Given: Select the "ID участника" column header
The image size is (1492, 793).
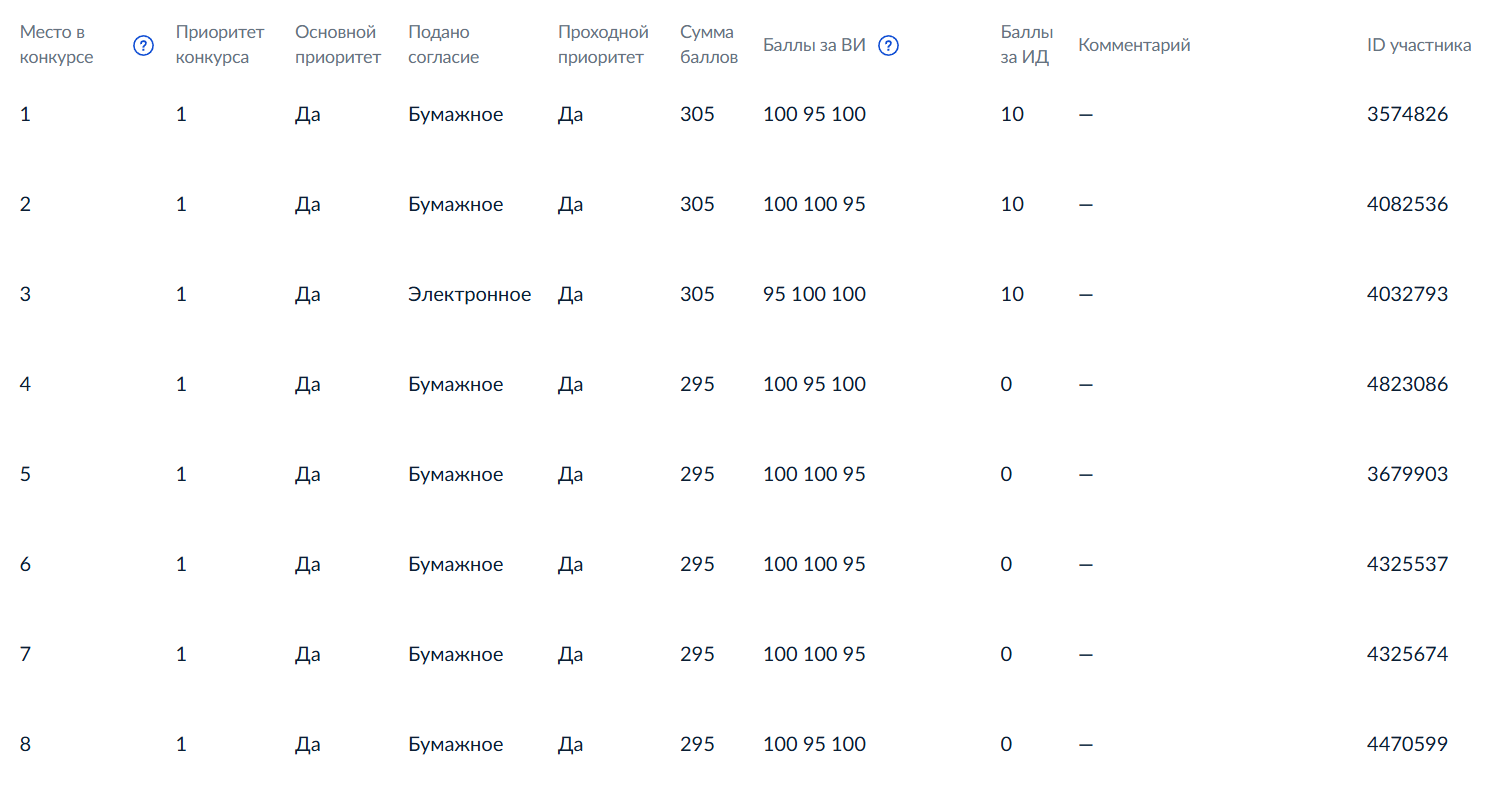Looking at the screenshot, I should pyautogui.click(x=1419, y=45).
